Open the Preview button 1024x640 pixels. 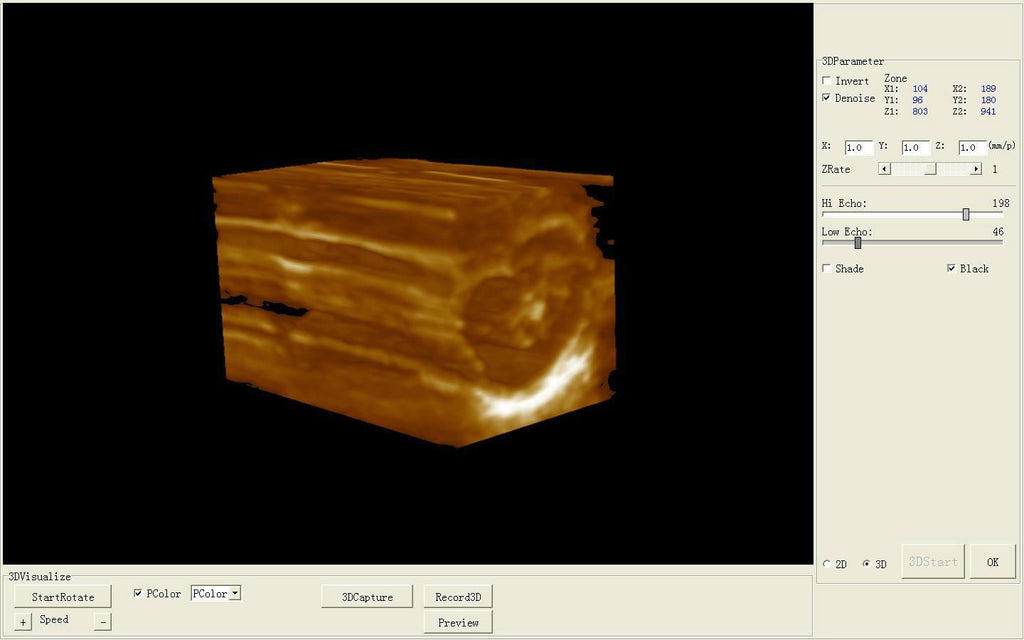point(458,622)
